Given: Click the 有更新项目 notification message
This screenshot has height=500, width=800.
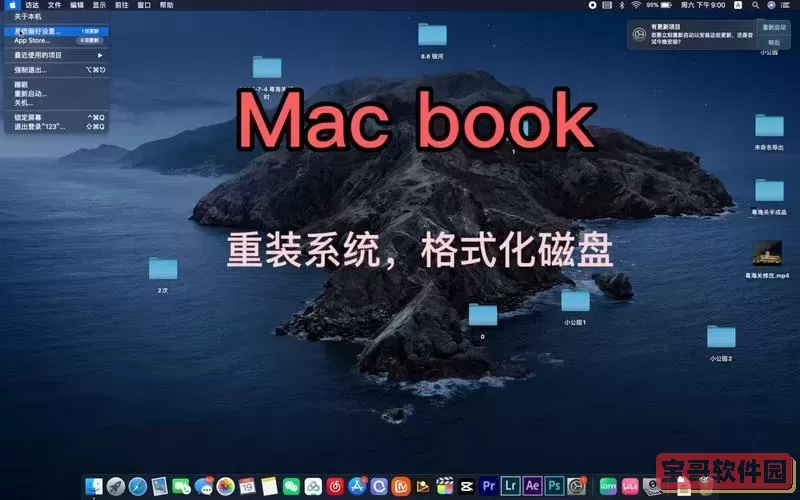Looking at the screenshot, I should (701, 34).
